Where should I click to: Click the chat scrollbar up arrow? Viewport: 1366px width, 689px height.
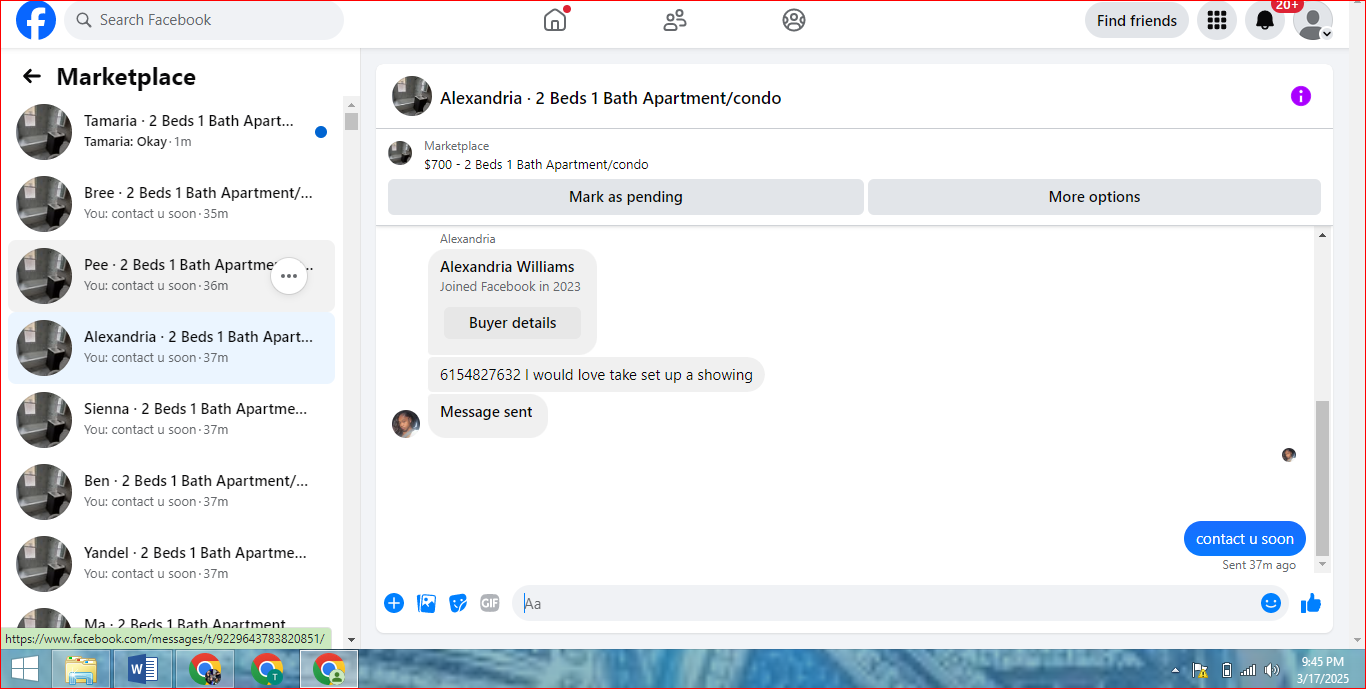1323,236
